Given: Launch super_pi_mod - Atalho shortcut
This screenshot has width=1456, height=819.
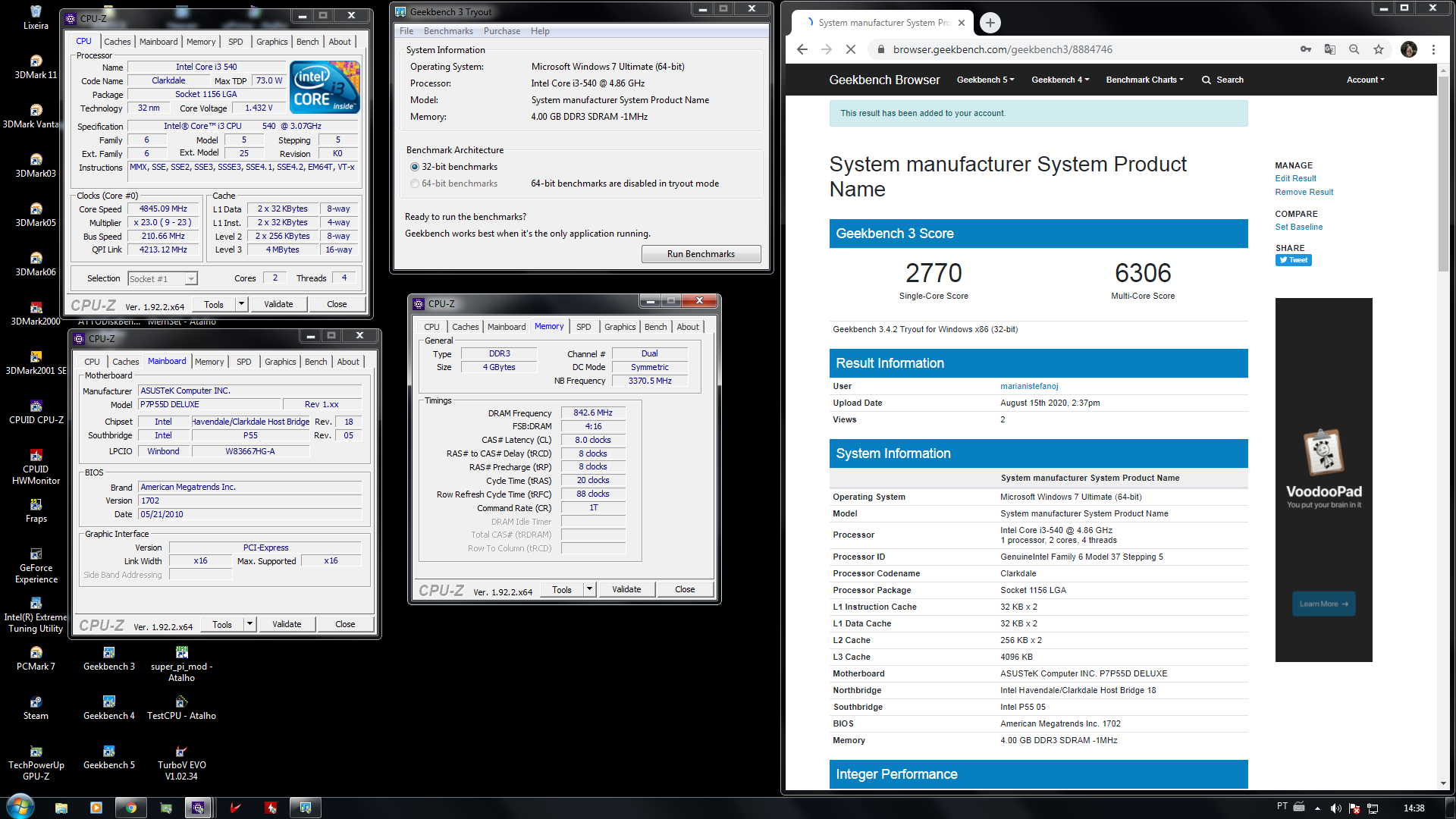Looking at the screenshot, I should (181, 664).
